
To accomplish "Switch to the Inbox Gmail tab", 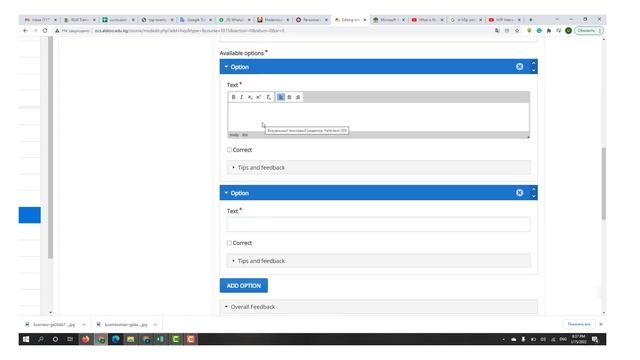I will [x=40, y=20].
